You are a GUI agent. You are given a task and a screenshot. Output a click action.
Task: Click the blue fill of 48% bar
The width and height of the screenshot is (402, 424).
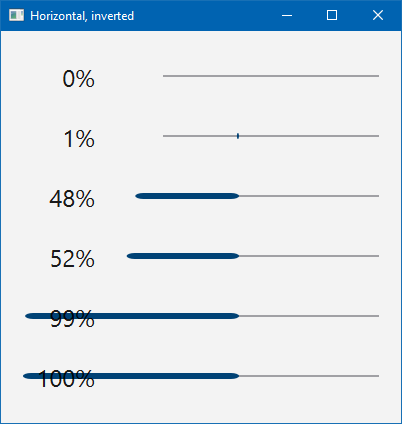click(x=187, y=196)
